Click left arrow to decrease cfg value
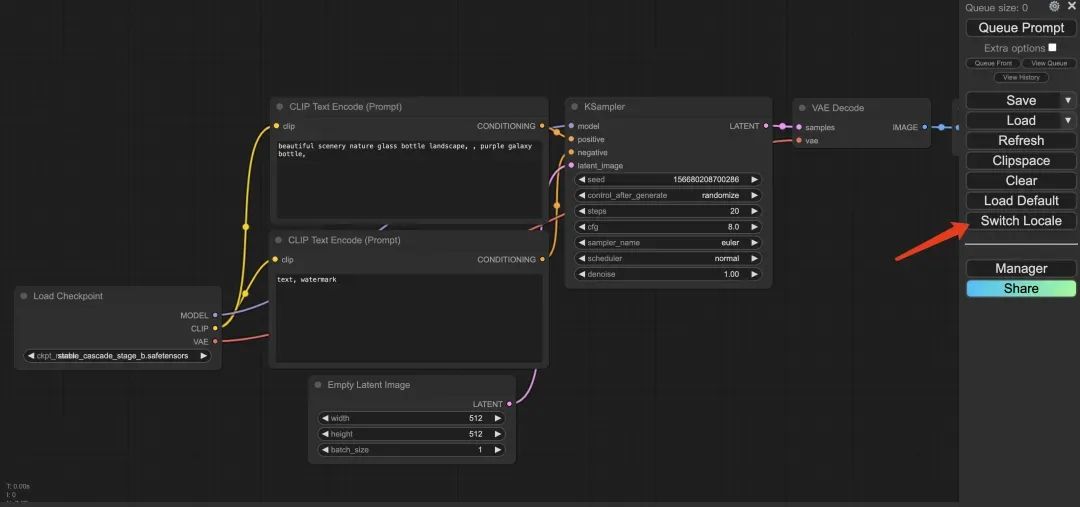Viewport: 1080px width, 507px height. click(x=582, y=227)
